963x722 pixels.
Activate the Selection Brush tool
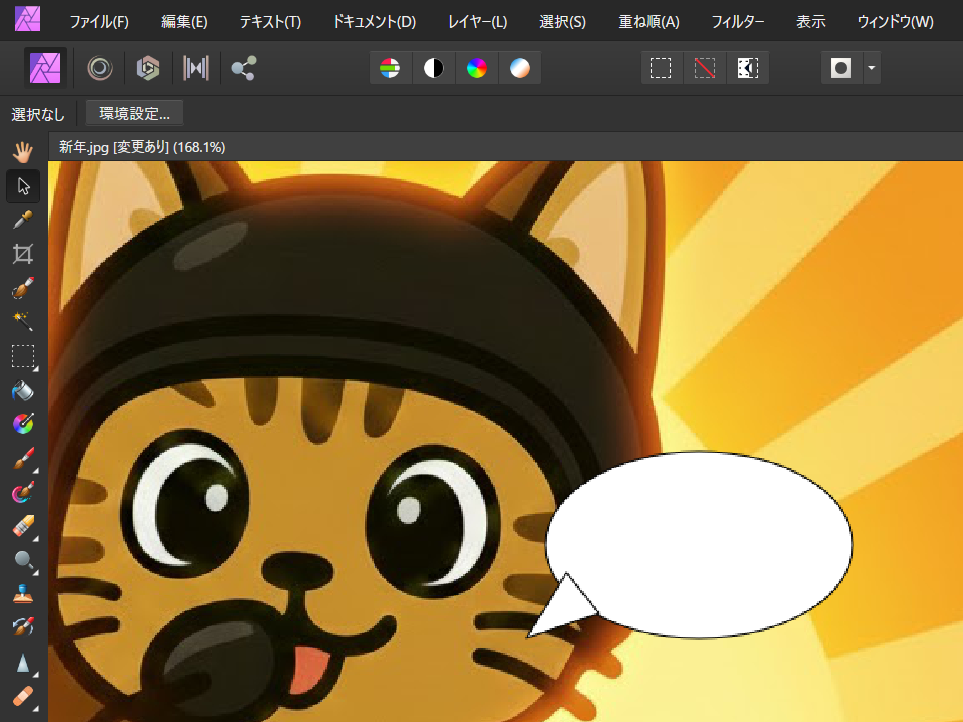(x=23, y=288)
